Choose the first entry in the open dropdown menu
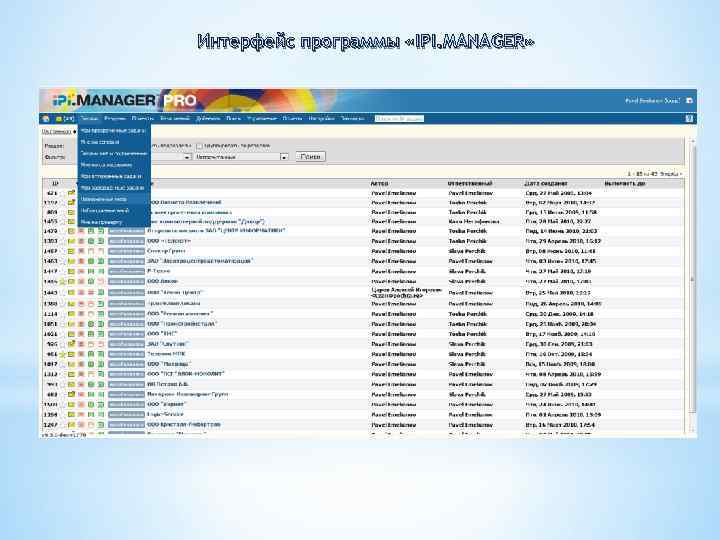 click(113, 130)
